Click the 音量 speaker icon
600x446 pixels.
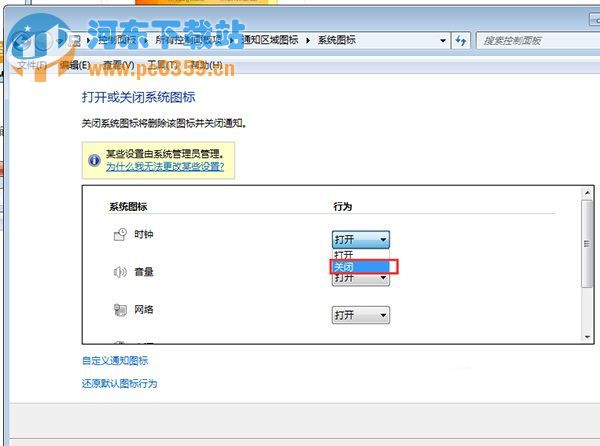pos(120,272)
